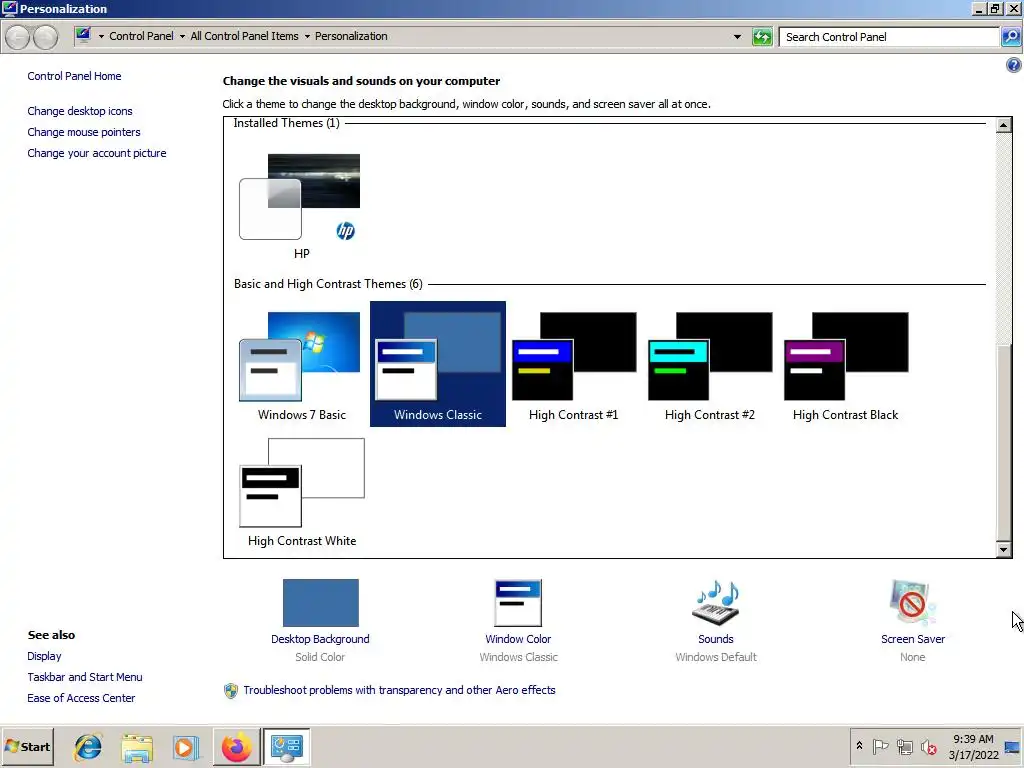
Task: Select the Windows Classic theme
Action: tap(438, 364)
